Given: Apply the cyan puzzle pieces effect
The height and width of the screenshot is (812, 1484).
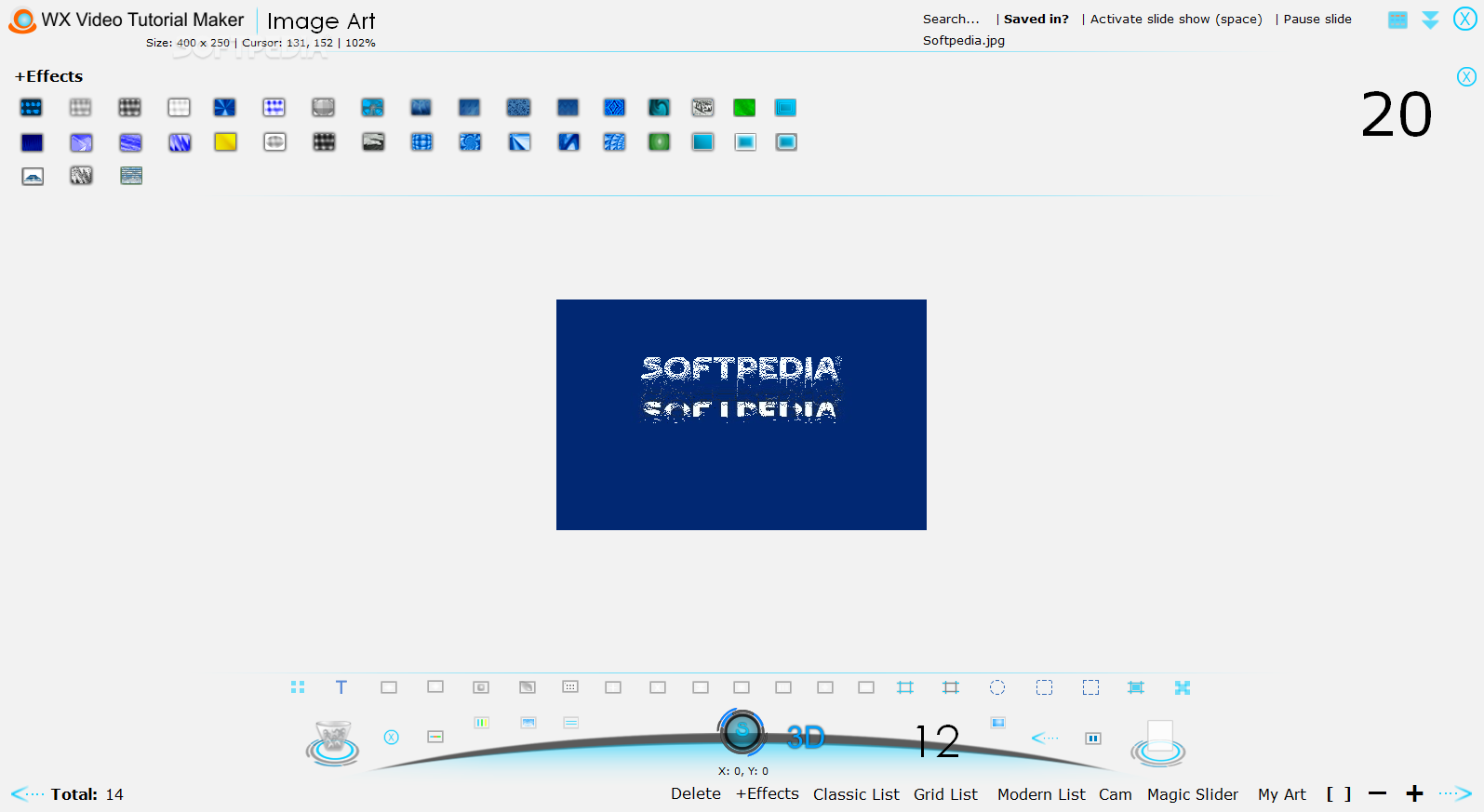Looking at the screenshot, I should (x=372, y=108).
